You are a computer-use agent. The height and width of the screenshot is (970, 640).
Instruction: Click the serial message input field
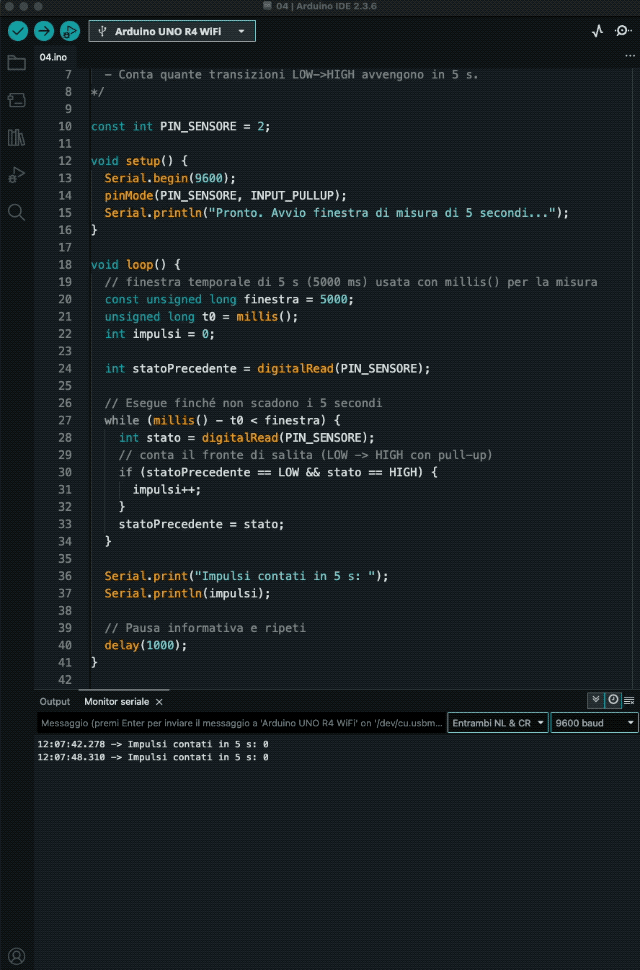(x=240, y=722)
